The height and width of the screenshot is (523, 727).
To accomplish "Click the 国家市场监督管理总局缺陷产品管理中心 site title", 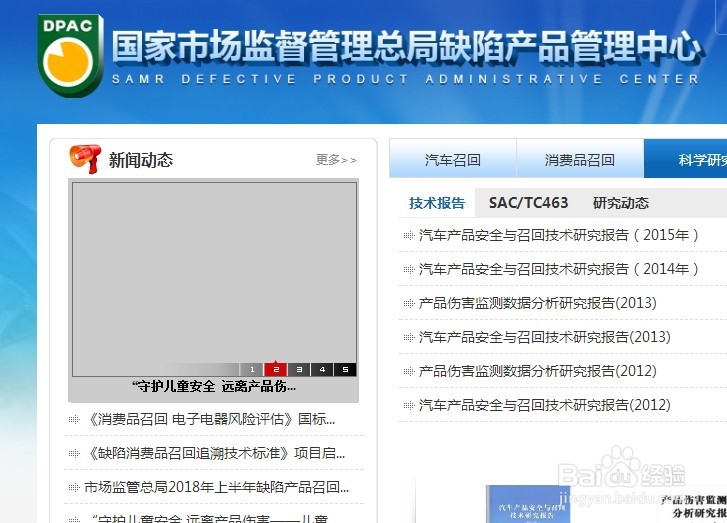I will pyautogui.click(x=406, y=46).
